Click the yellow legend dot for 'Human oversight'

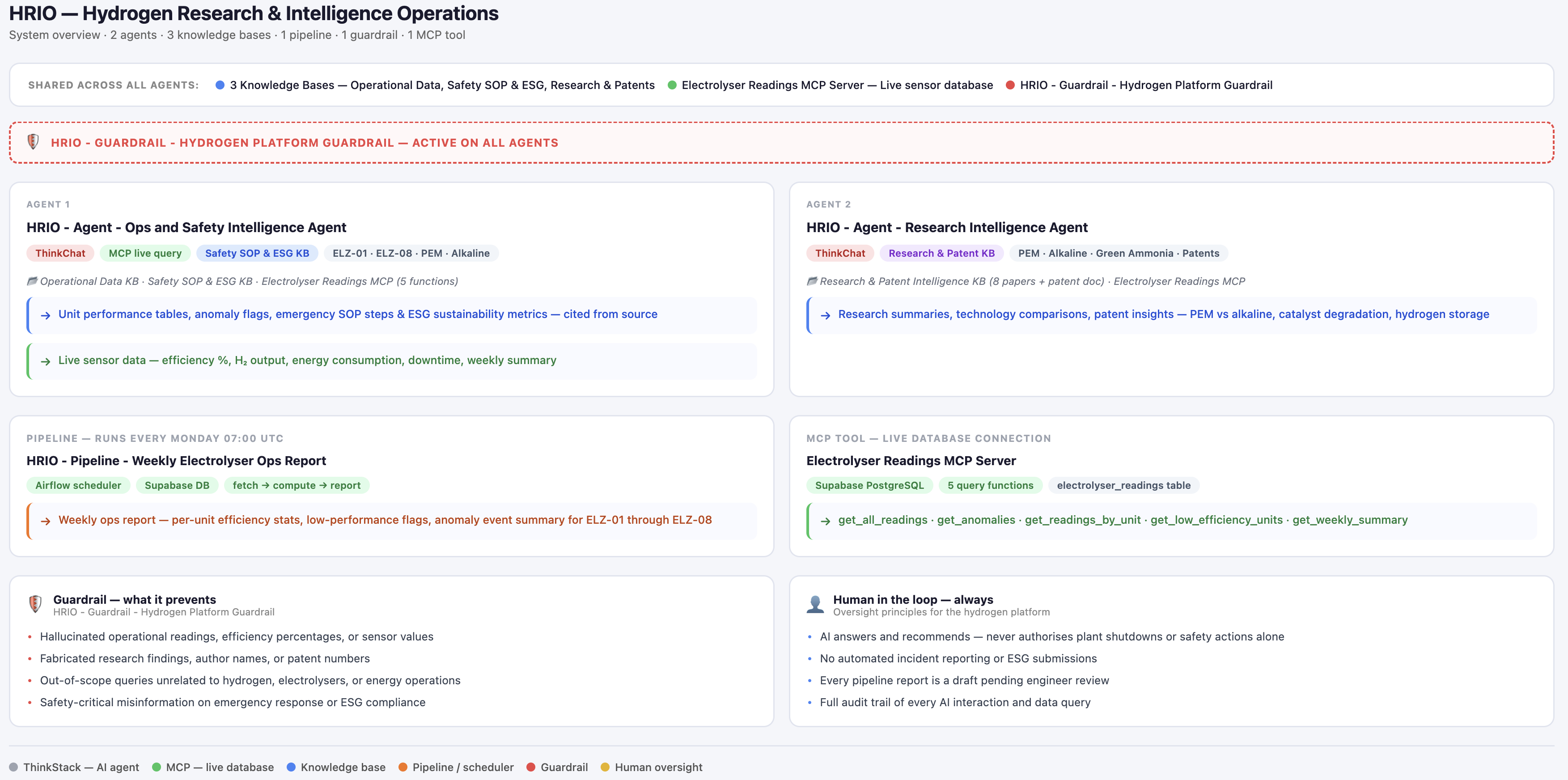[605, 767]
